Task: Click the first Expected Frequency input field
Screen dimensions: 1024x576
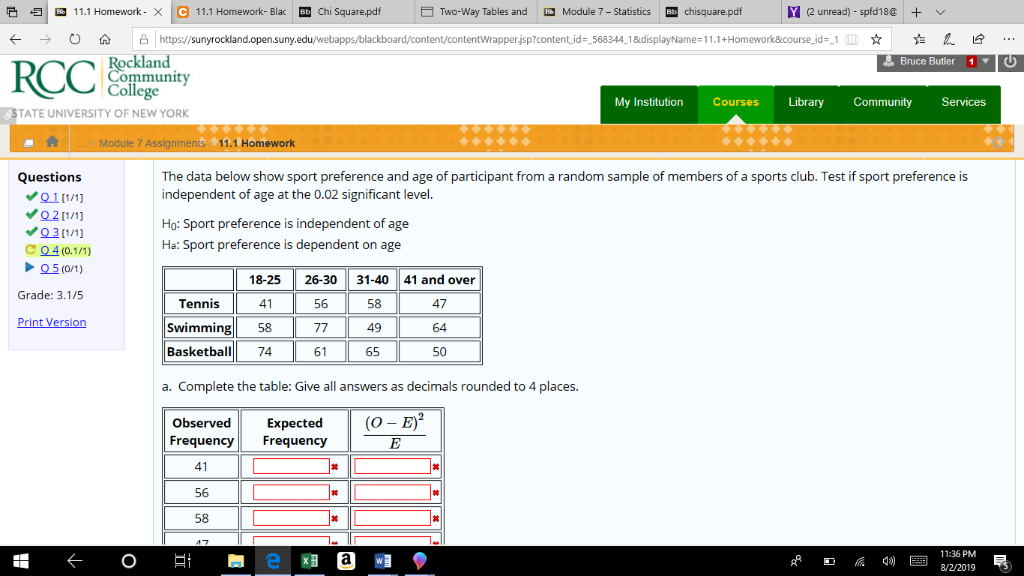Action: pyautogui.click(x=290, y=465)
